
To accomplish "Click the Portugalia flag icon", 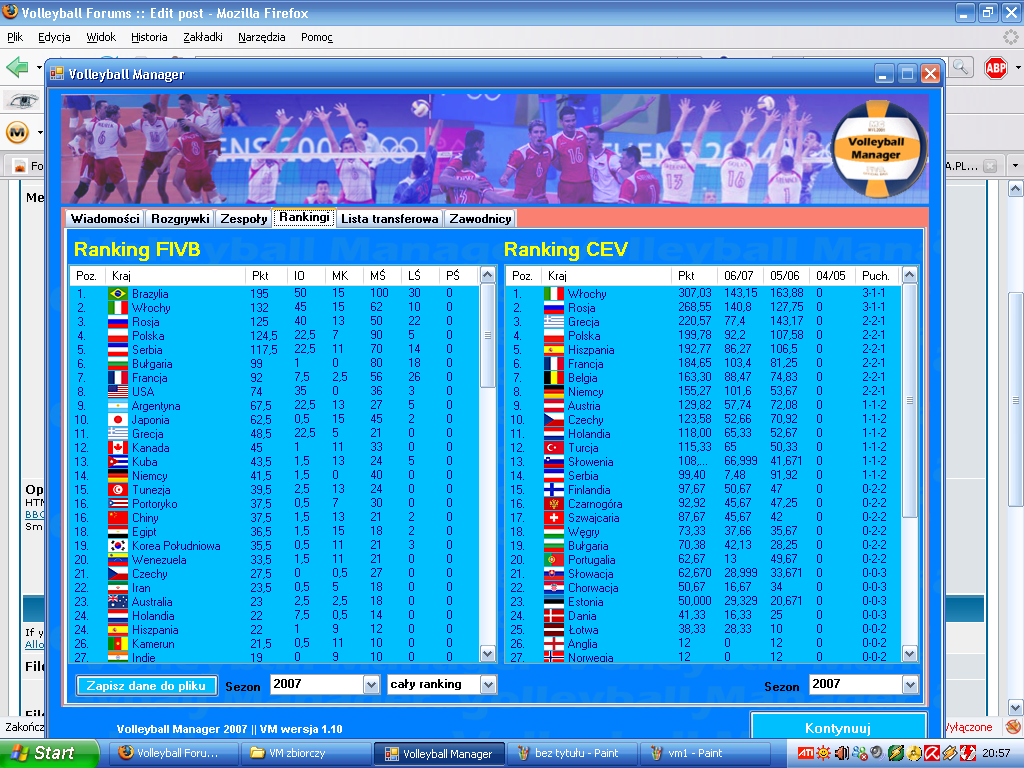I will (554, 560).
